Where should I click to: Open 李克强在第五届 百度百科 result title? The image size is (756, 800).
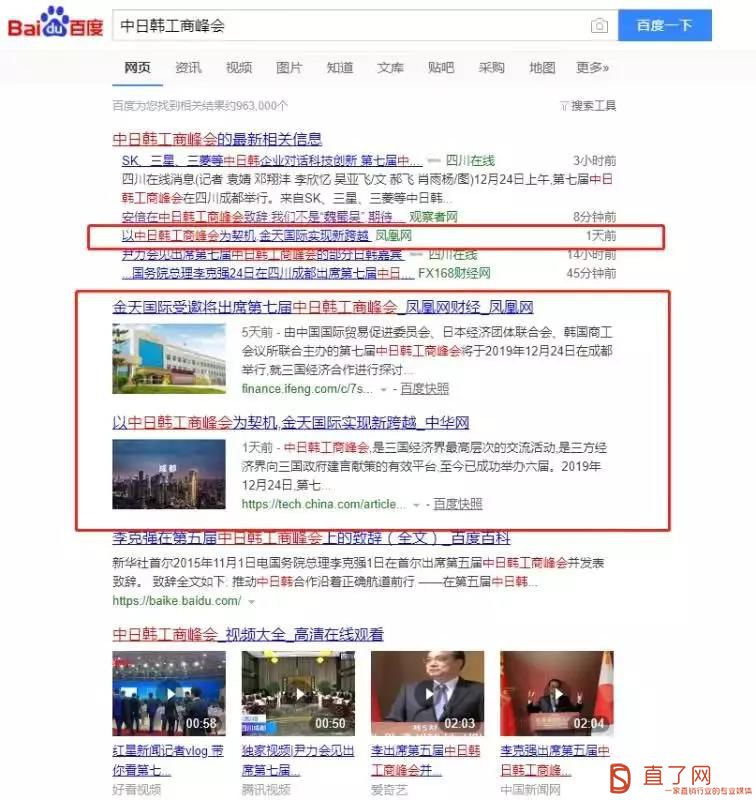(311, 538)
